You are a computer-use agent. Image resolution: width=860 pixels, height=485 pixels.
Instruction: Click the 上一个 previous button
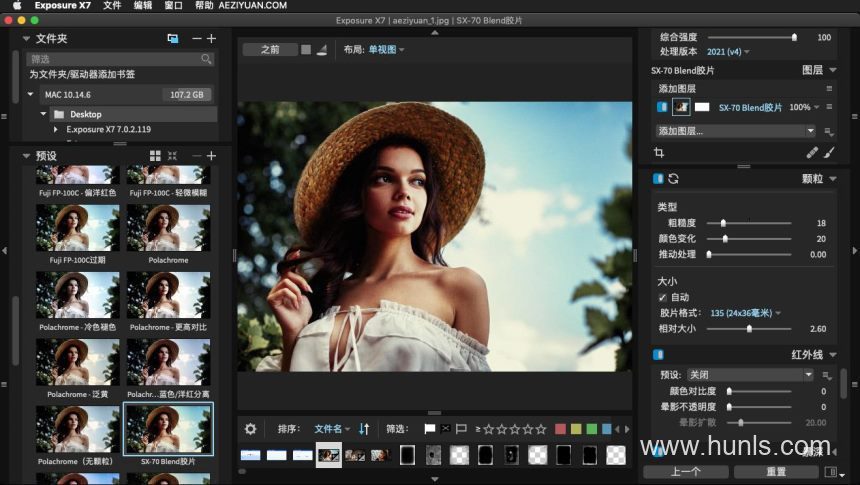pyautogui.click(x=686, y=472)
